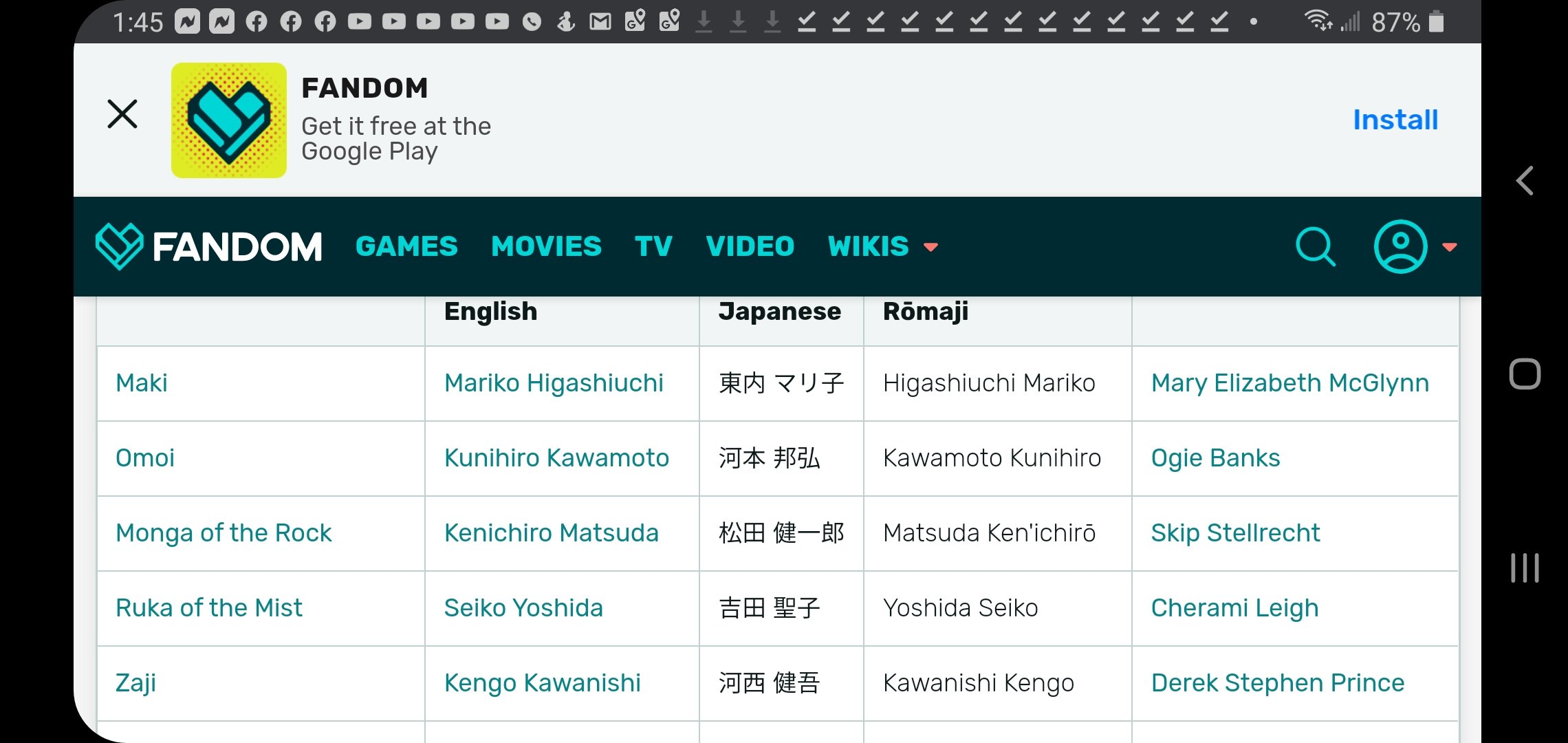Open the Video section
The image size is (1568, 743).
point(750,246)
